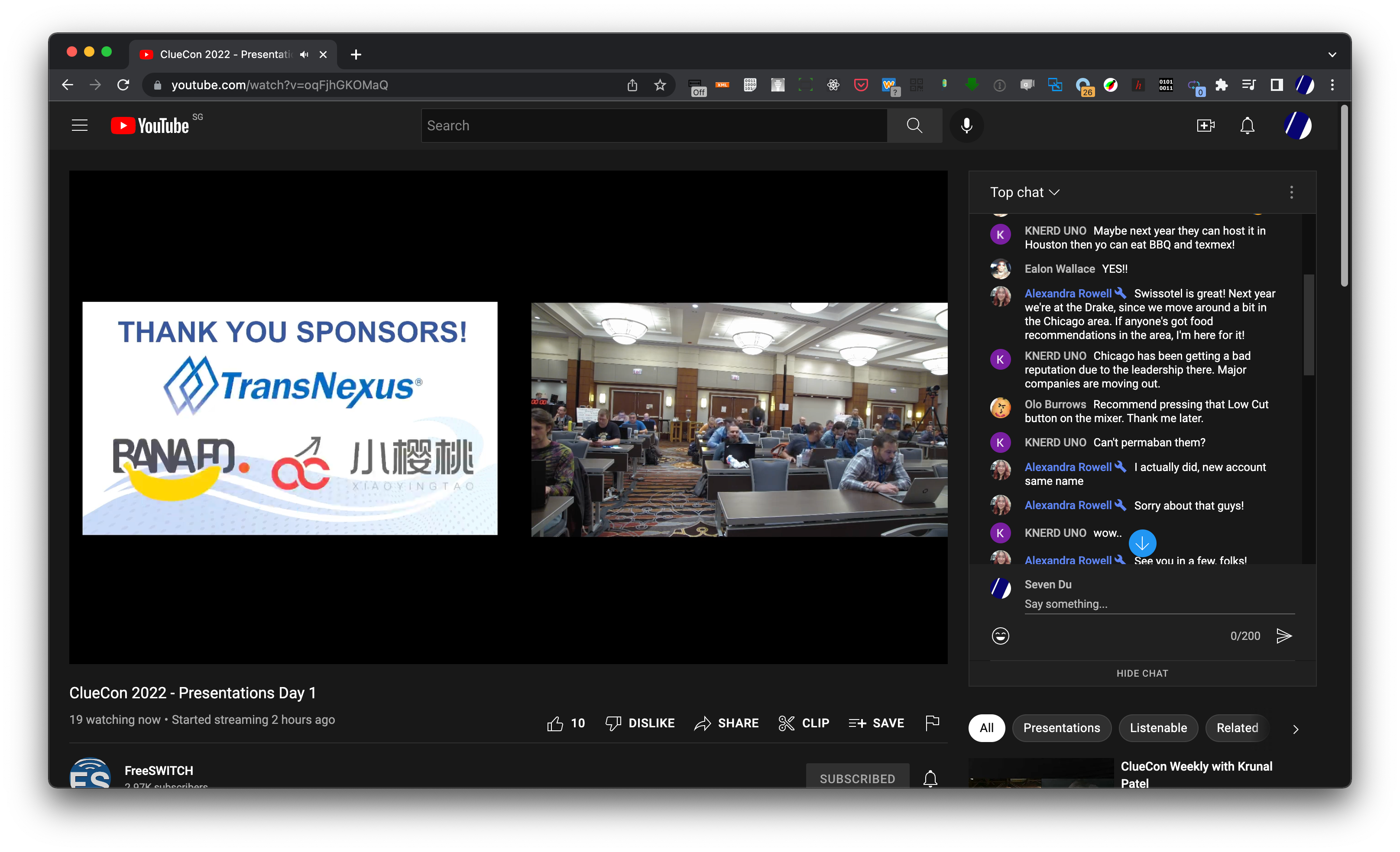The height and width of the screenshot is (852, 1400).
Task: Report video using flag icon
Action: point(932,723)
